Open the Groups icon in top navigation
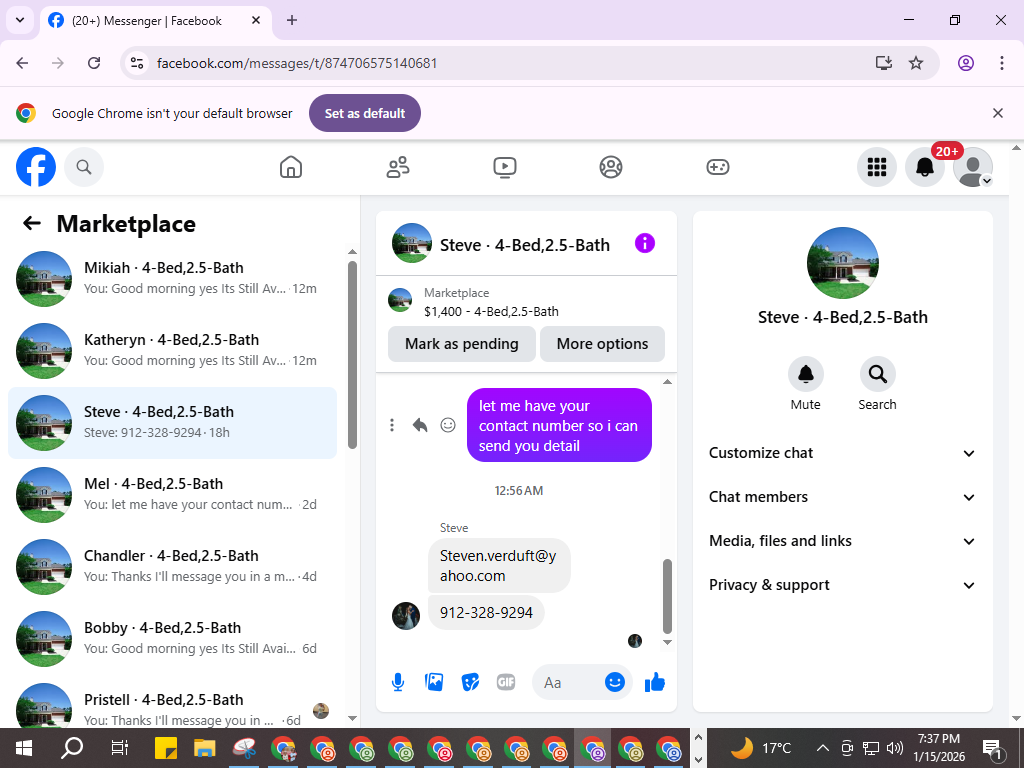The image size is (1024, 768). pyautogui.click(x=611, y=167)
